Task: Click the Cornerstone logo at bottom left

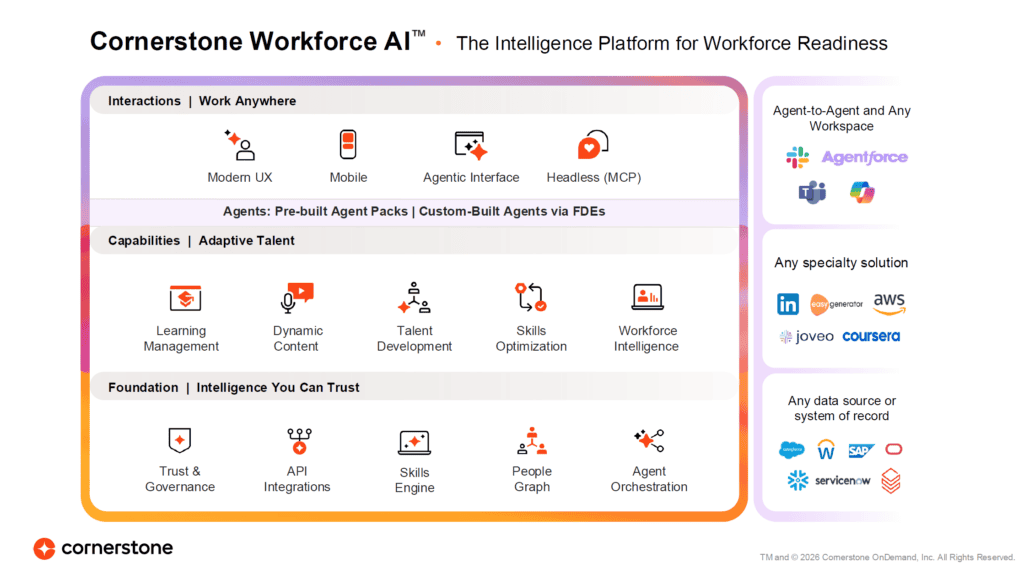Action: click(103, 548)
